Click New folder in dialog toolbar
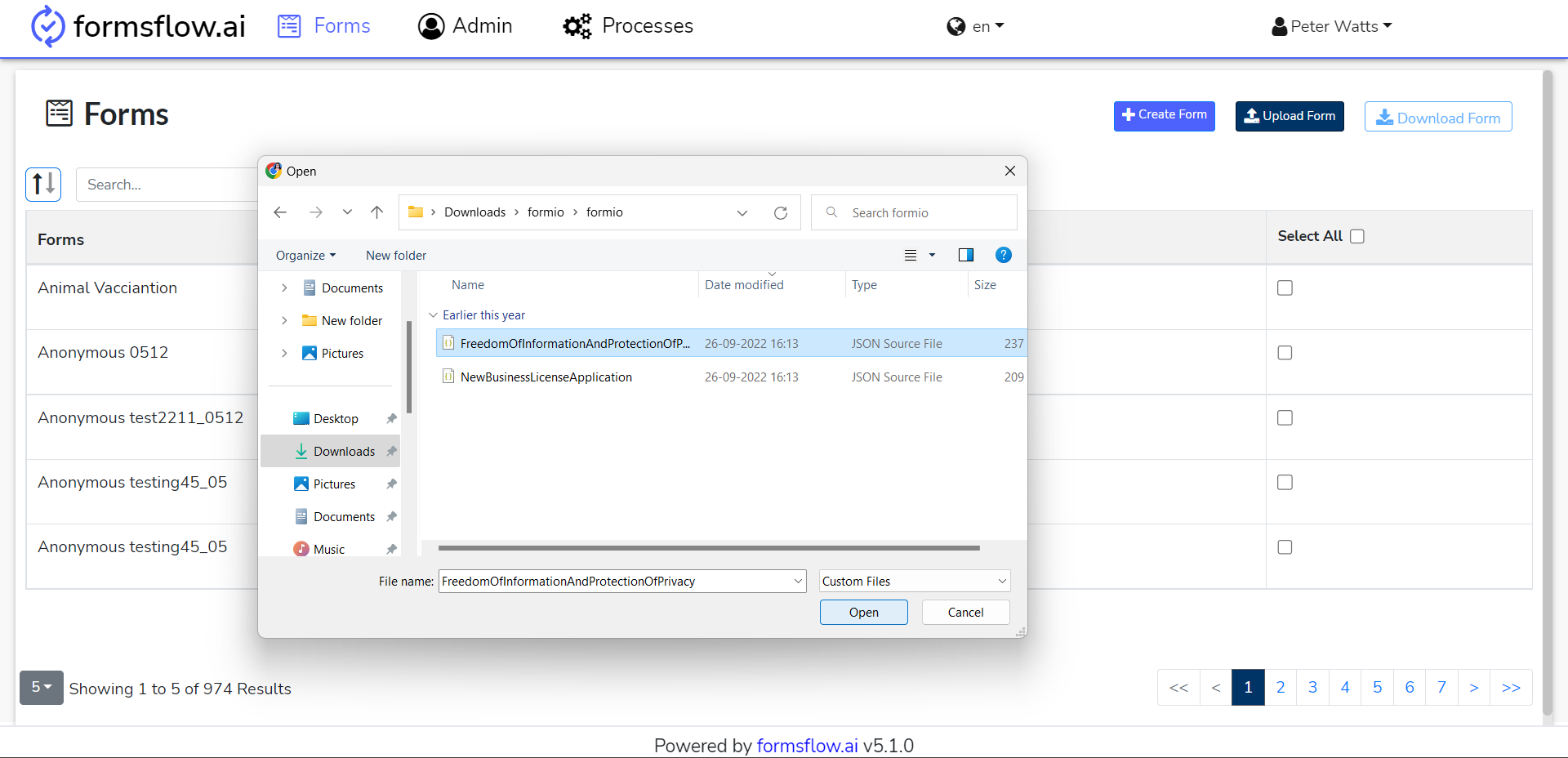The width and height of the screenshot is (1568, 758). click(396, 255)
